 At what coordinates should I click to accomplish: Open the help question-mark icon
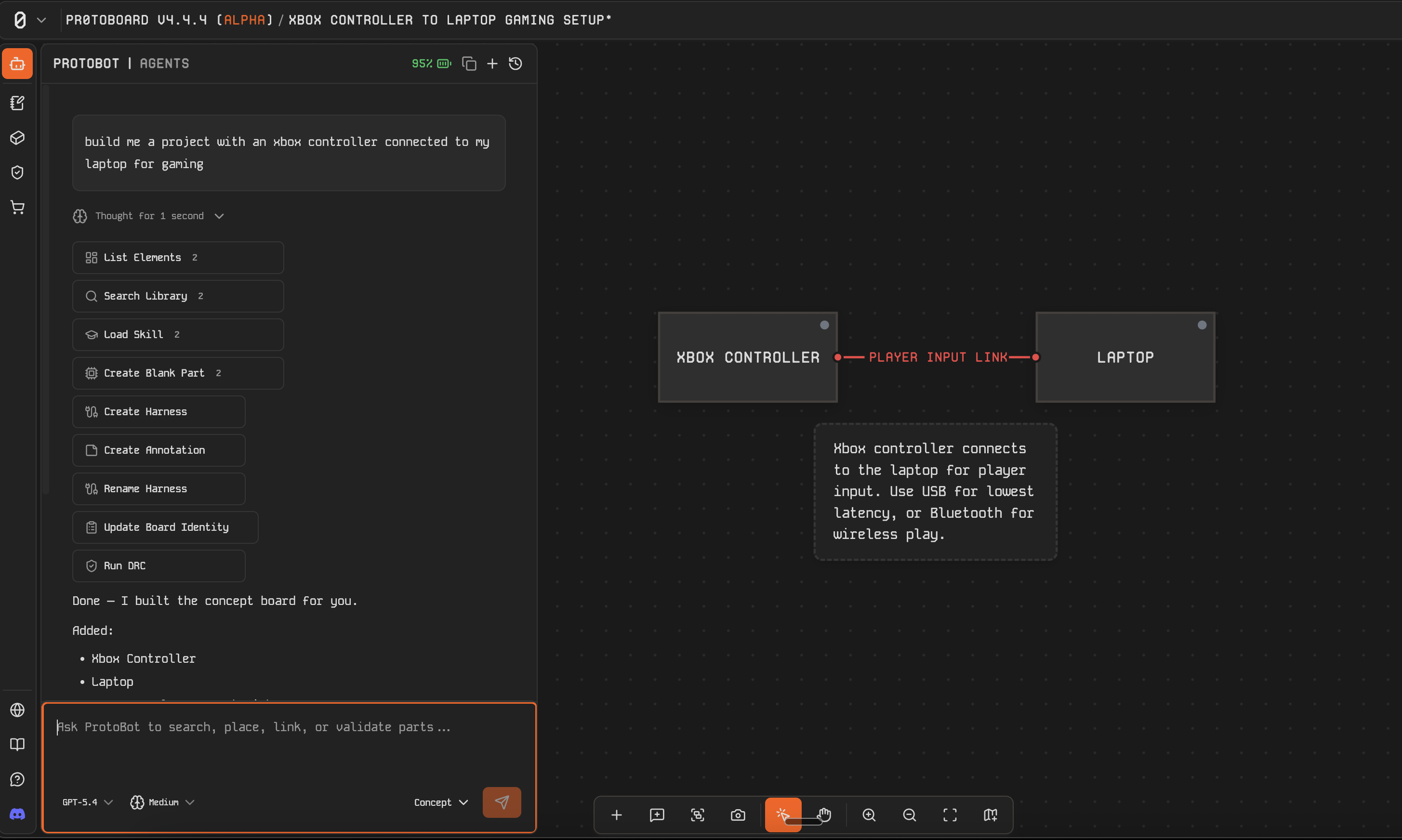[17, 779]
